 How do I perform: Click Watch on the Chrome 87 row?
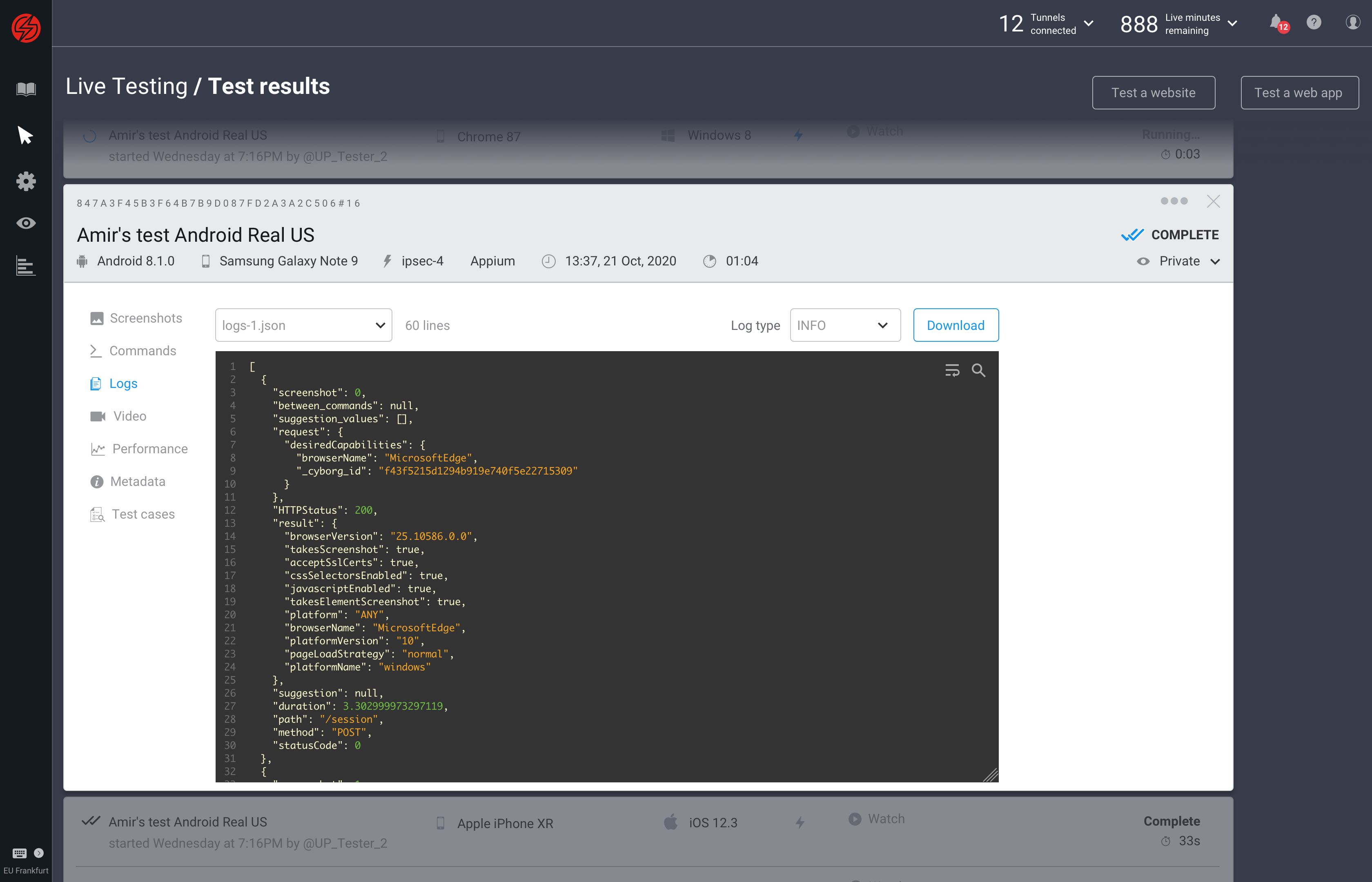(x=875, y=131)
